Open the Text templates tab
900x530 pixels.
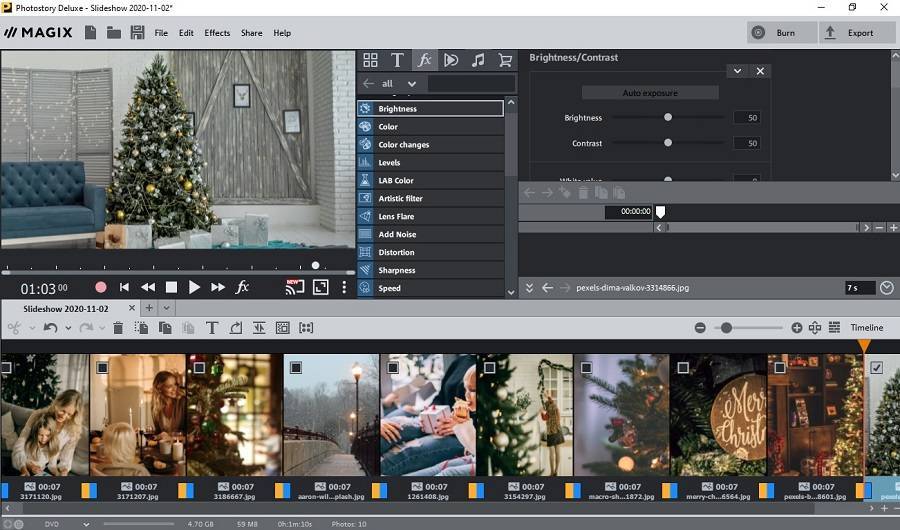(397, 60)
